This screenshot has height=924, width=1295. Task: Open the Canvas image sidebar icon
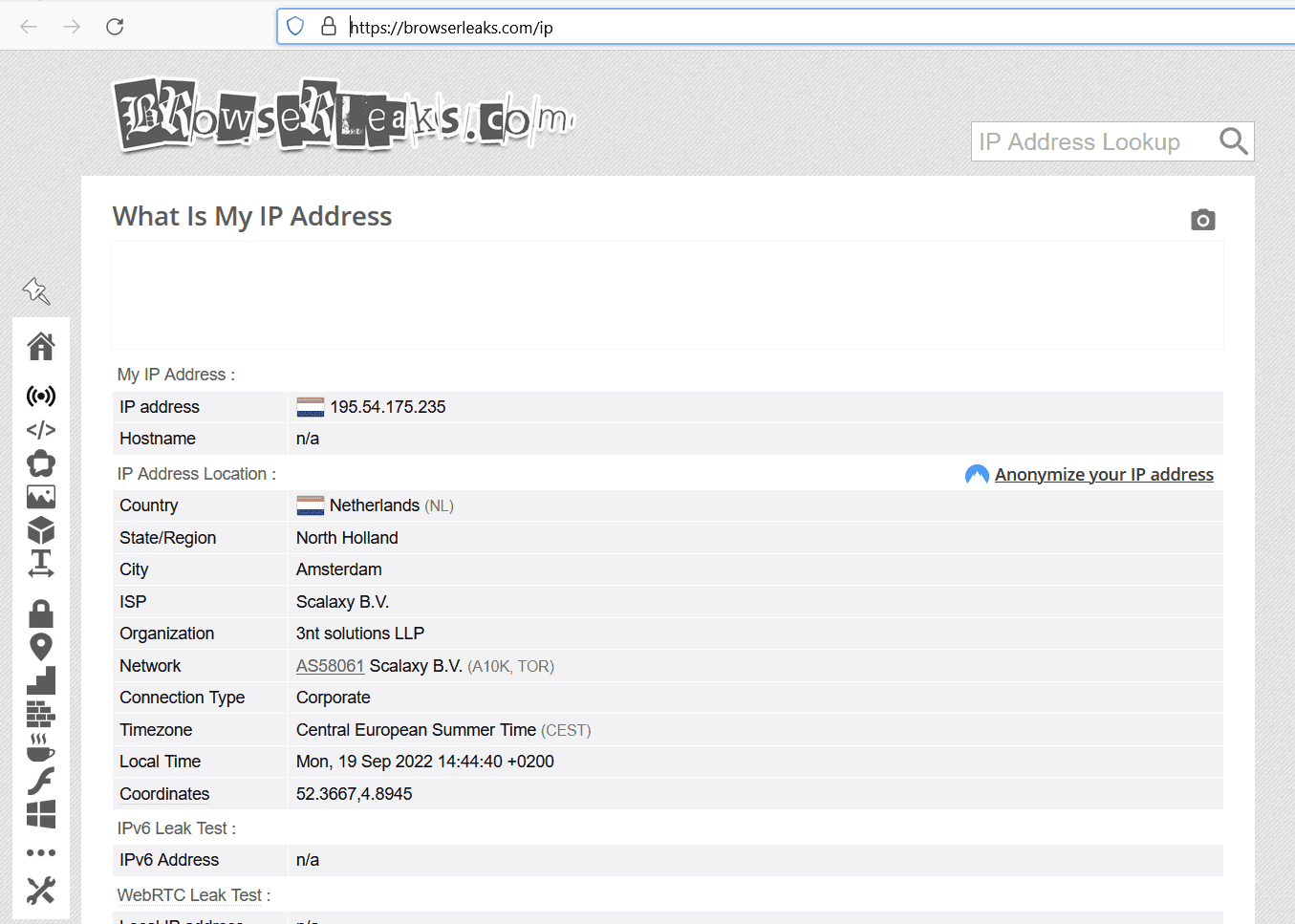[41, 497]
